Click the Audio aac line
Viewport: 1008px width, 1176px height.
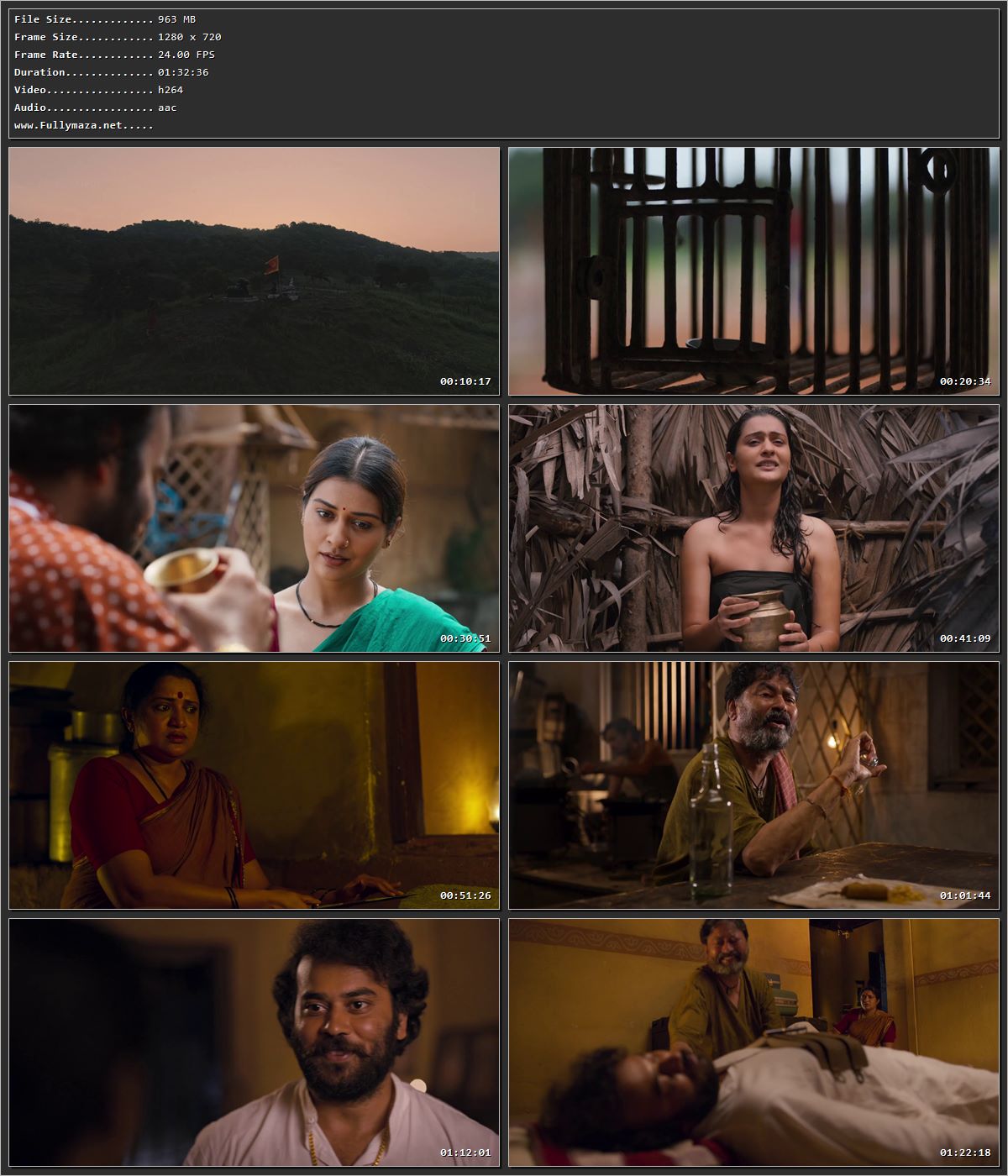point(95,108)
